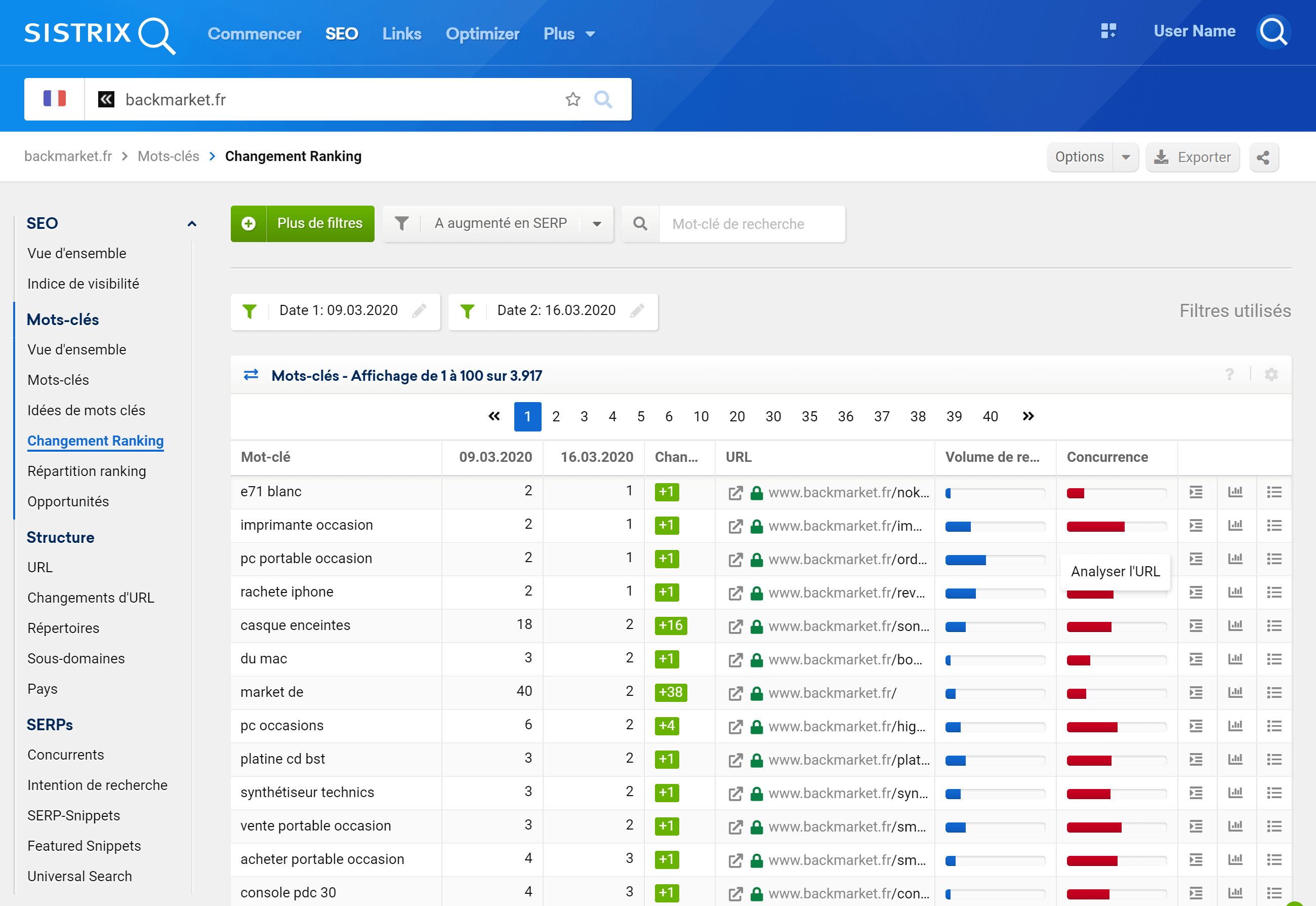Screen dimensions: 1316x906
Task: Select Indice de visibilité in sidebar
Action: (x=83, y=284)
